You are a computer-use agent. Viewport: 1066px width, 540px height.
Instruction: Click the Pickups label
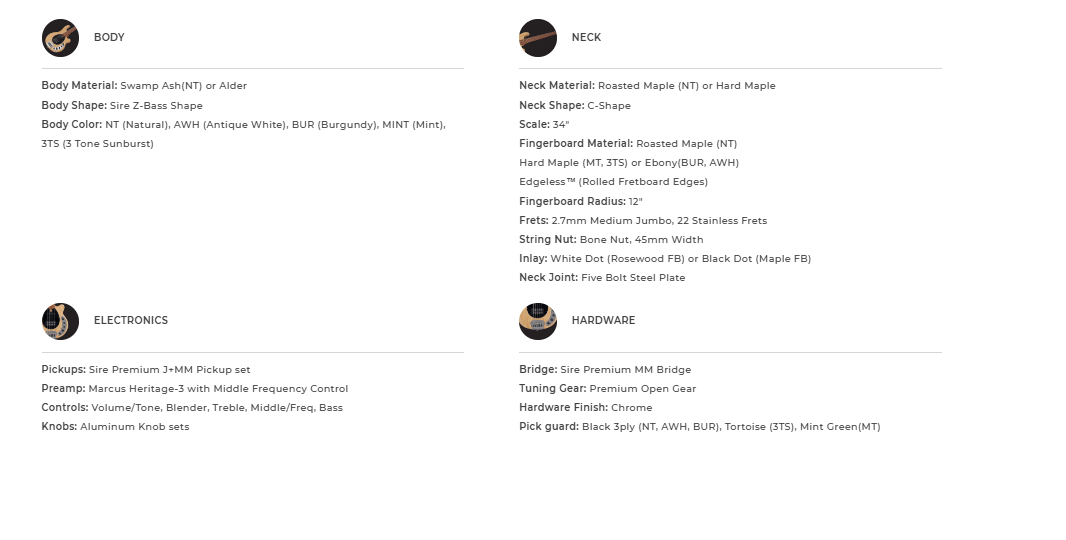click(x=64, y=370)
